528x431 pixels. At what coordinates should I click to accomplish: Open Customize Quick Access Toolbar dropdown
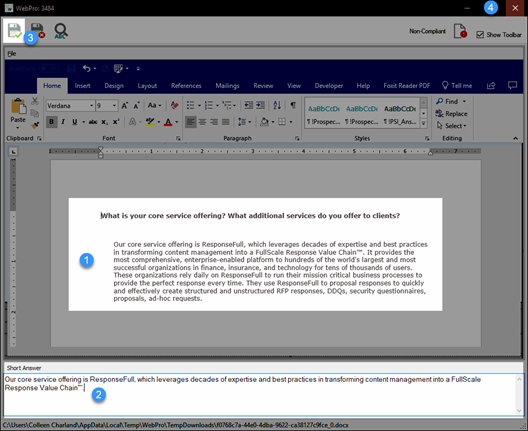[x=138, y=69]
